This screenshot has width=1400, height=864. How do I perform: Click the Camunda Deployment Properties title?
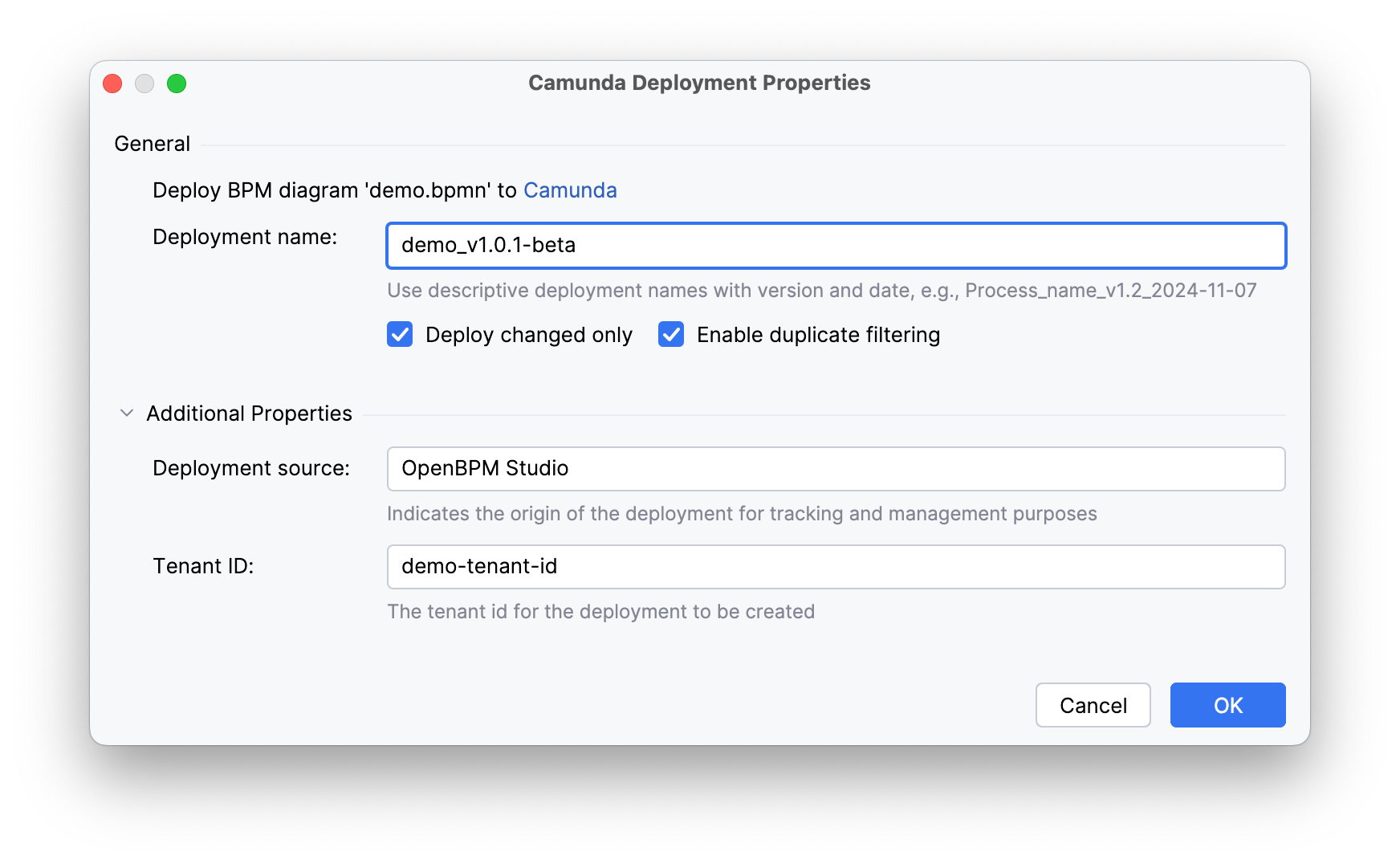[x=698, y=82]
